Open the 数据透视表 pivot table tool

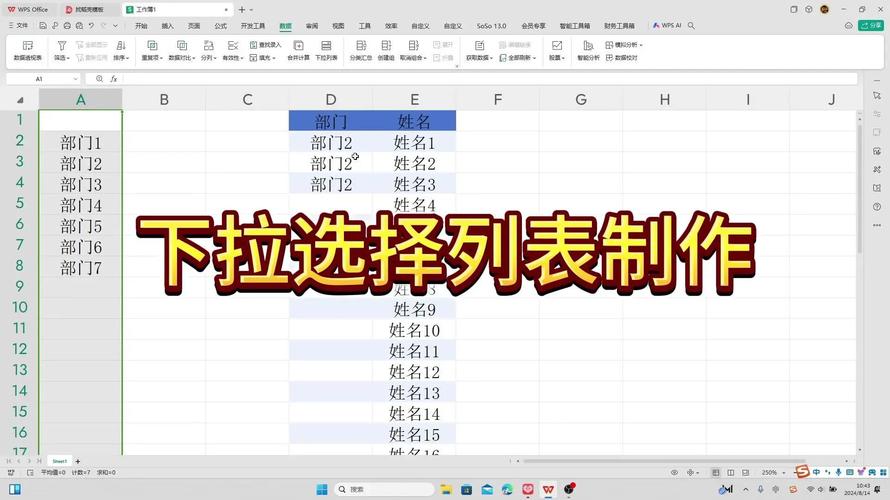point(27,51)
